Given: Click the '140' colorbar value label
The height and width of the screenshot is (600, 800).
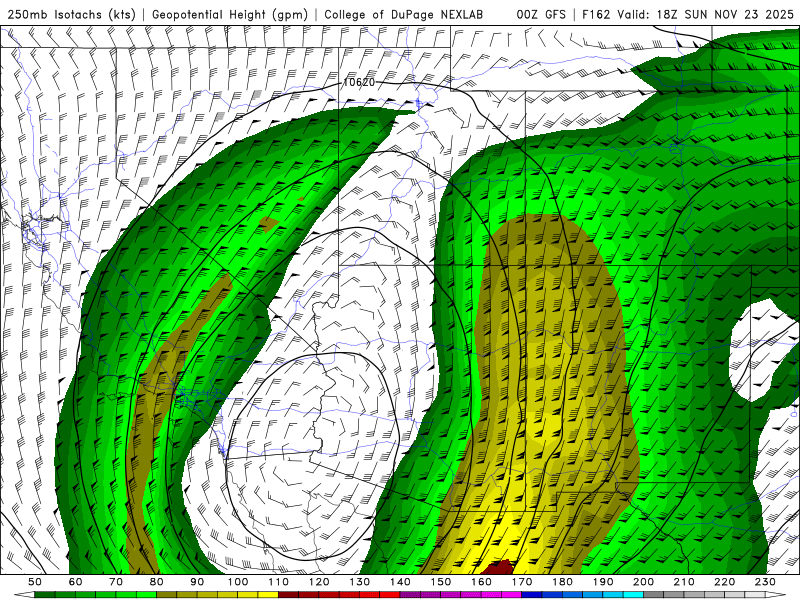Looking at the screenshot, I should tap(400, 582).
